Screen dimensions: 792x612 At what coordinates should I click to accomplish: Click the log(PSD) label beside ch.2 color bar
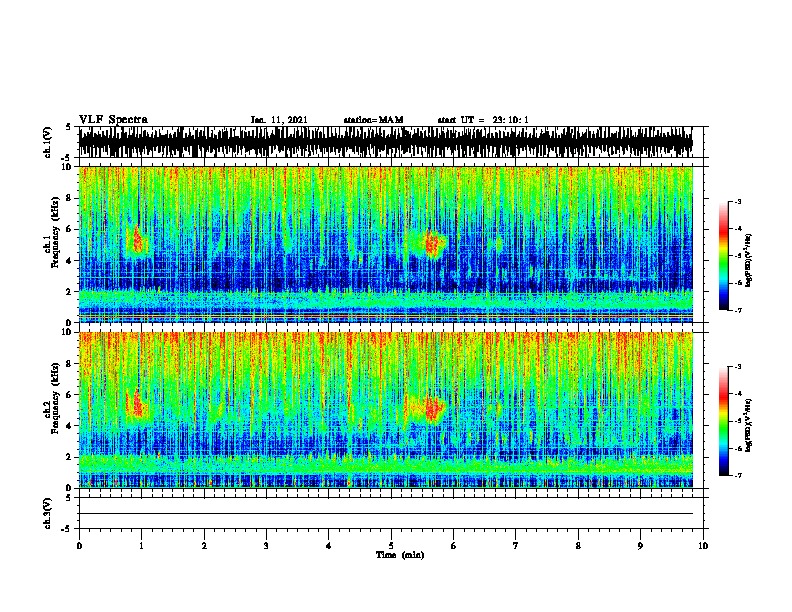pyautogui.click(x=748, y=425)
